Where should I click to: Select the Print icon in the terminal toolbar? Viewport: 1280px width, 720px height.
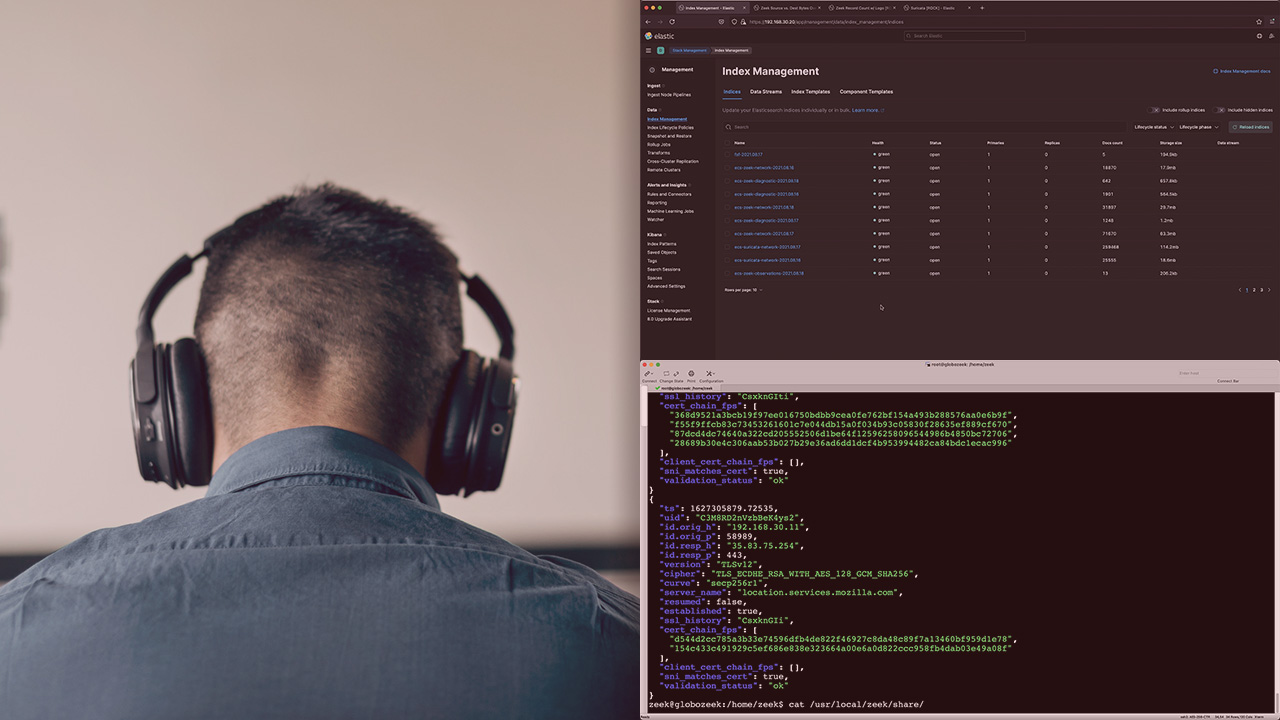pyautogui.click(x=691, y=373)
